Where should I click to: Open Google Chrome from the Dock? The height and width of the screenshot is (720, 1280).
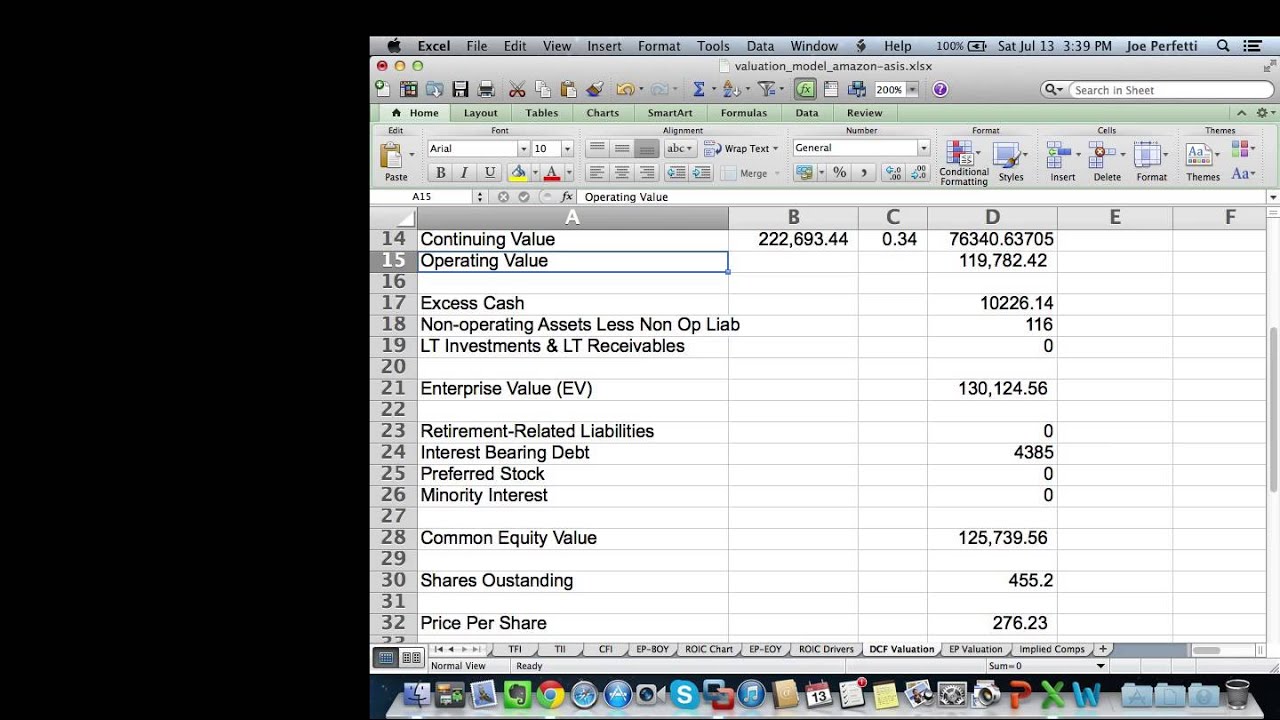tap(551, 693)
